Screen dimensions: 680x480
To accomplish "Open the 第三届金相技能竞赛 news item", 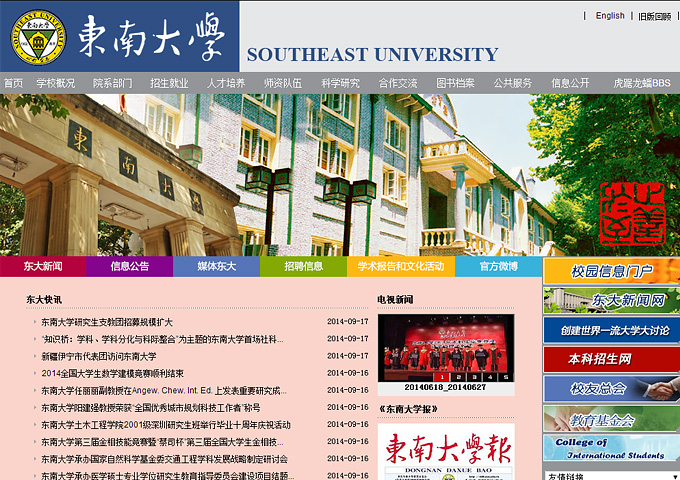I will tap(162, 442).
